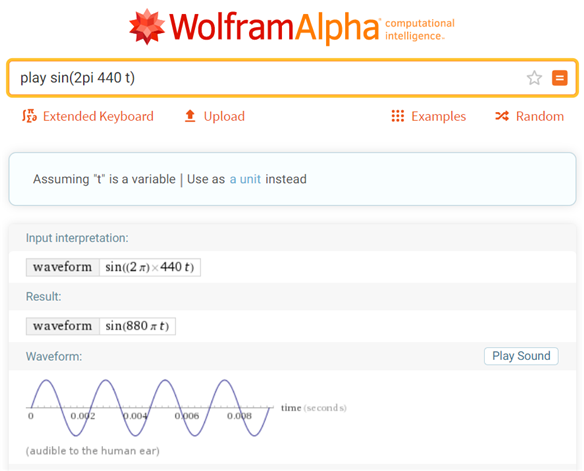The image size is (584, 471).
Task: Click the Random shuffle icon
Action: [x=502, y=116]
